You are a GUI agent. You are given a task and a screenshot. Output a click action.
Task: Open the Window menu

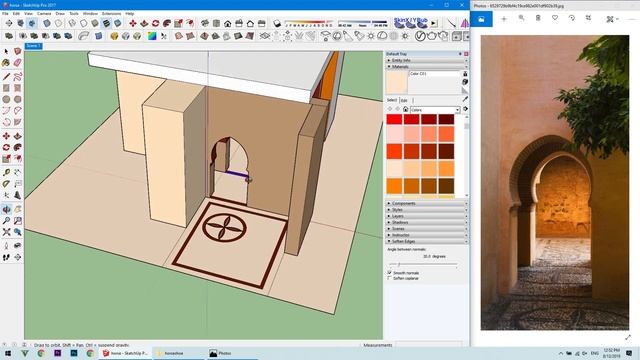pos(90,13)
